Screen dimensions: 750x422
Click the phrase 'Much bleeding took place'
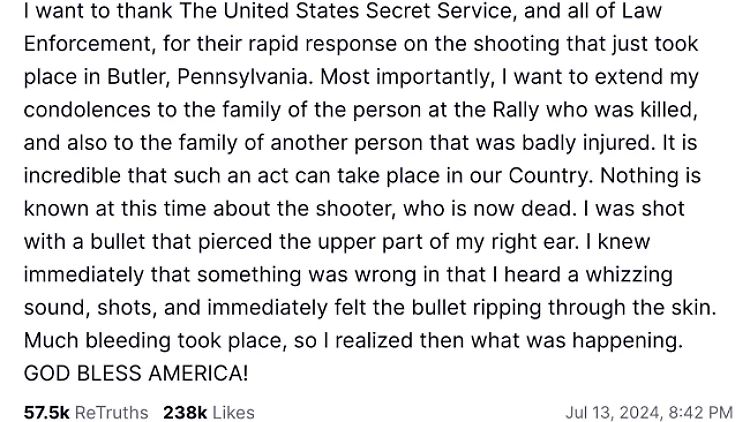coord(155,341)
